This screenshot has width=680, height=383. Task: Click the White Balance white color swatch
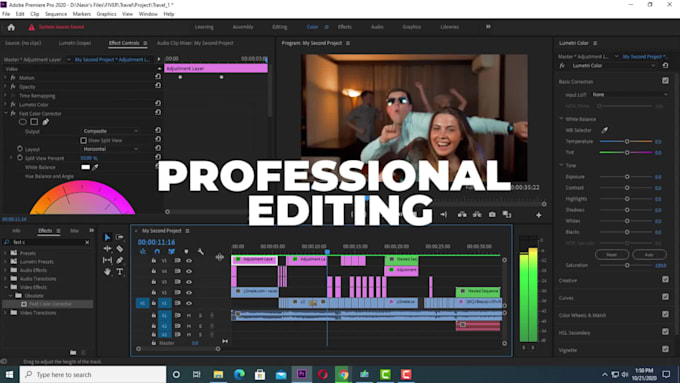[x=85, y=167]
